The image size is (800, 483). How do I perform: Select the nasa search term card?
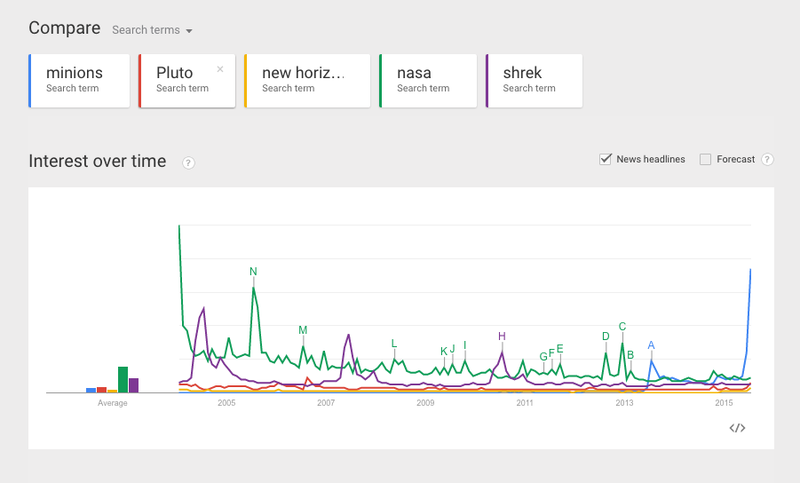pos(427,80)
